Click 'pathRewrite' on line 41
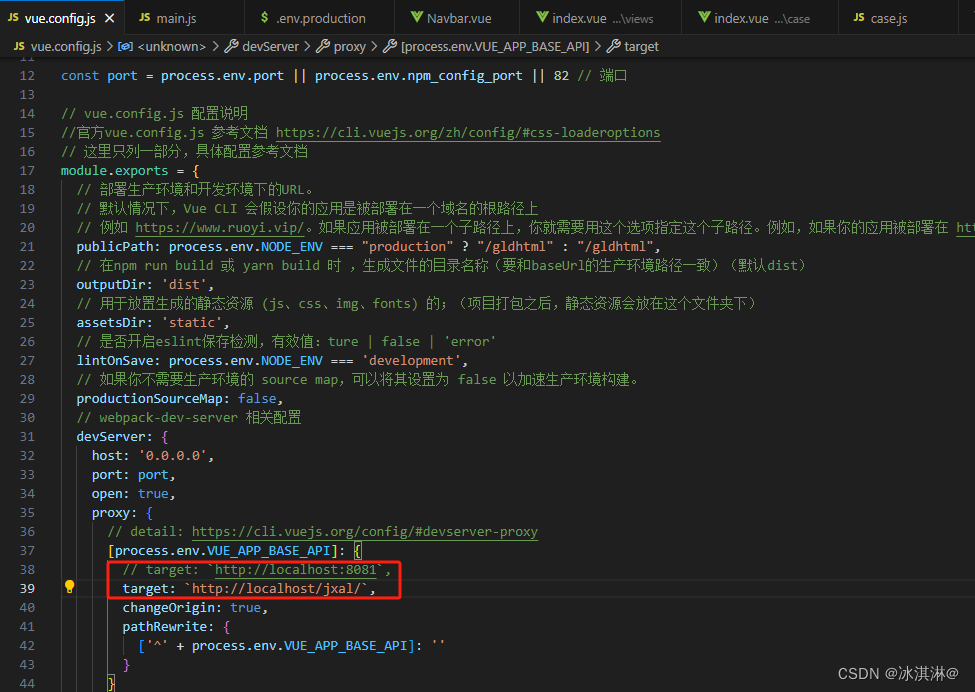The height and width of the screenshot is (692, 975). click(165, 627)
